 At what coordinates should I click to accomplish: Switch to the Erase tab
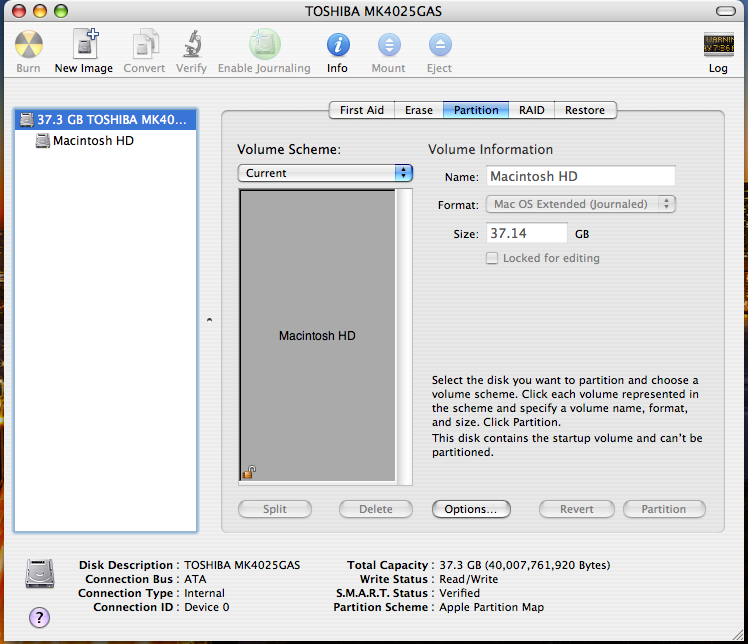(418, 110)
